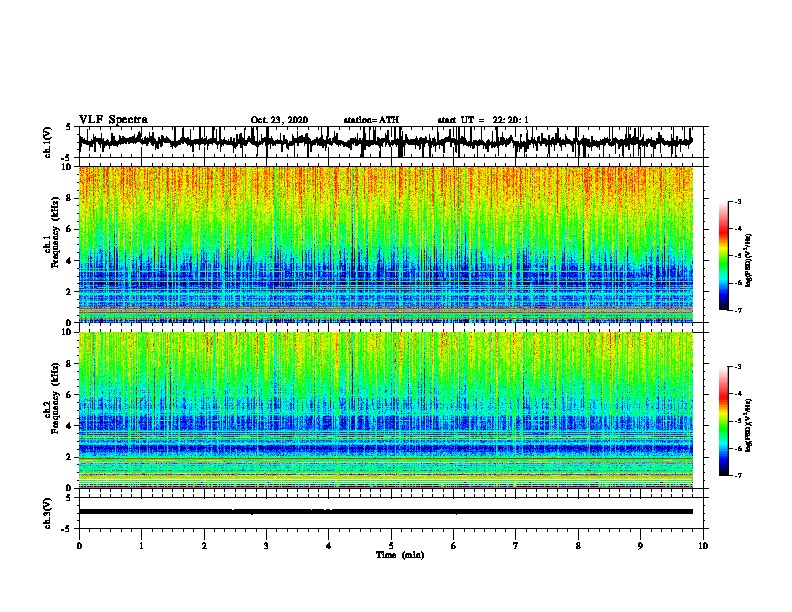Image resolution: width=792 pixels, height=612 pixels.
Task: Click the "10" tick on the time axis
Action: [x=703, y=546]
